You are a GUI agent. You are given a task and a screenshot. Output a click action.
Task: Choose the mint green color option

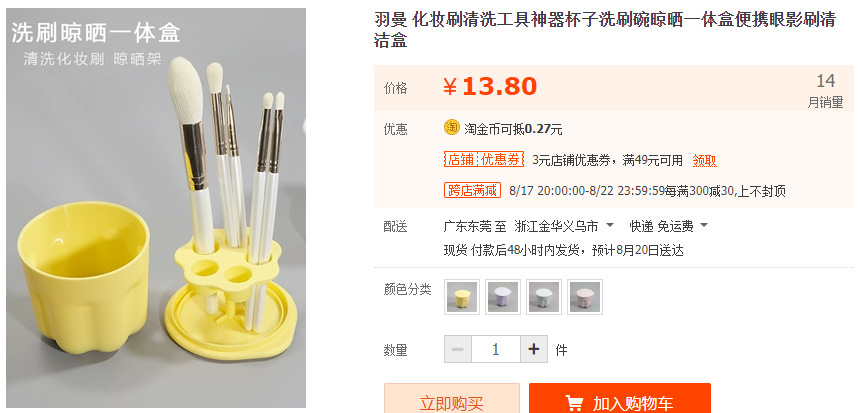coord(544,297)
